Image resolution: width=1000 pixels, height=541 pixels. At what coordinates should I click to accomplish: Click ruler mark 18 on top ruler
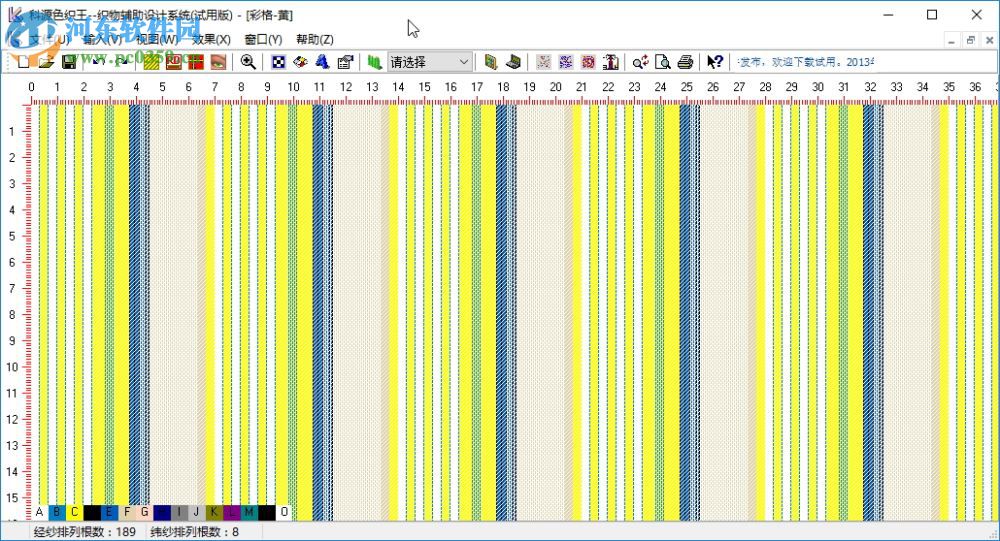tap(503, 87)
